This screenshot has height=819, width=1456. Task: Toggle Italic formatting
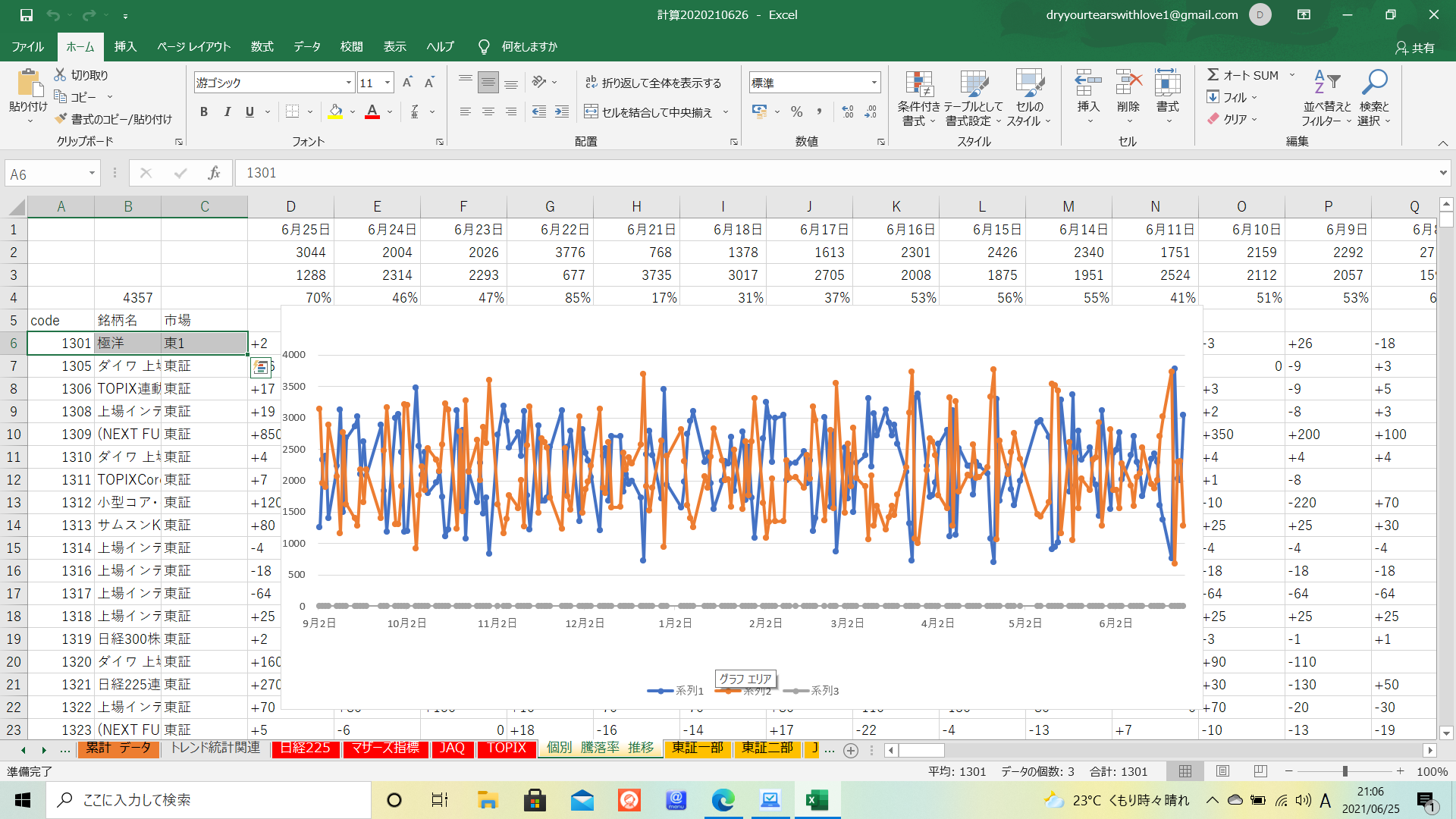[x=227, y=112]
